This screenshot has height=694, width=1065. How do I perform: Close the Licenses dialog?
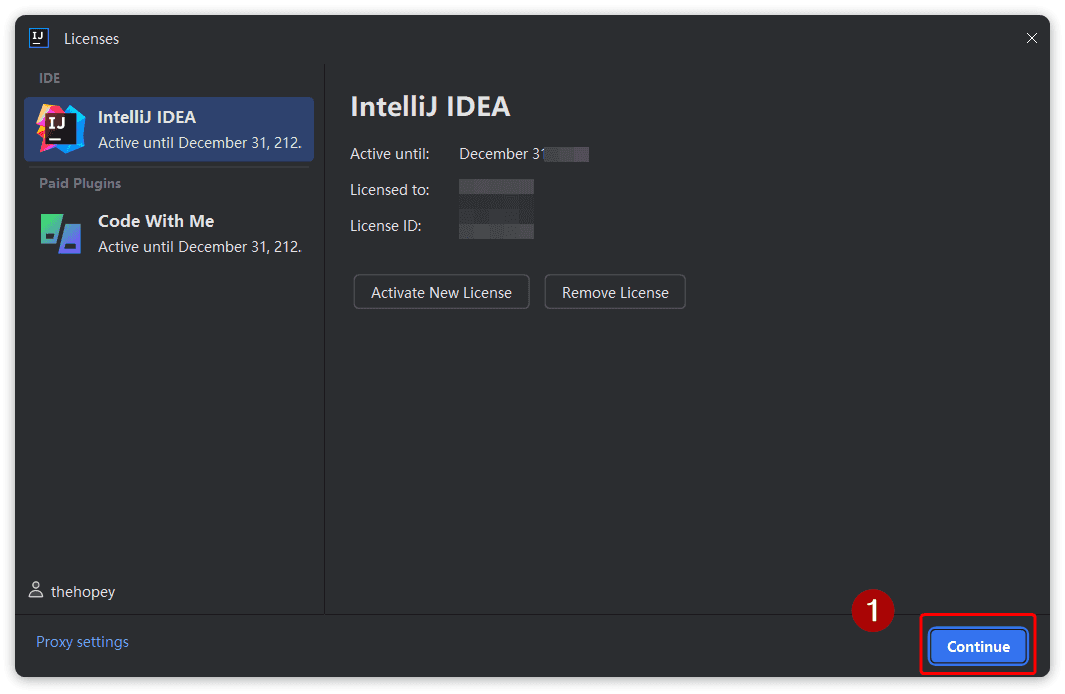coord(1031,38)
